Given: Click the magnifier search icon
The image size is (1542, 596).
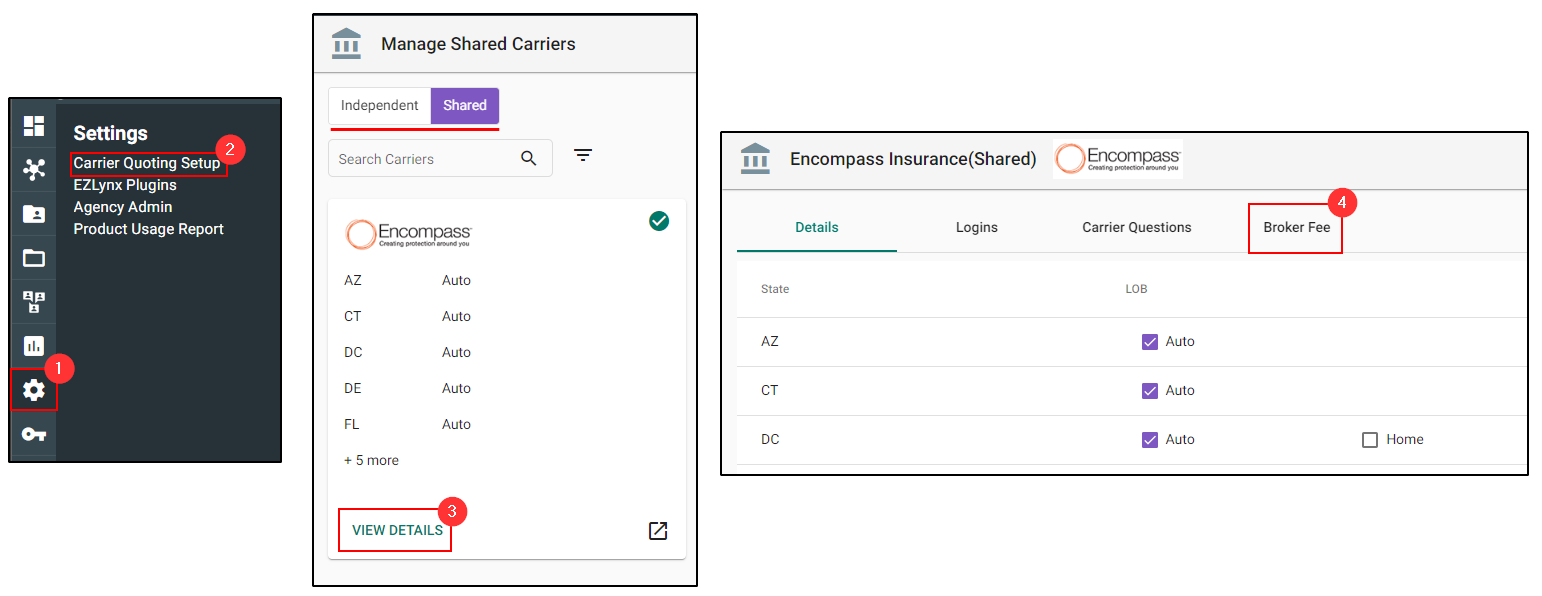Looking at the screenshot, I should 529,158.
